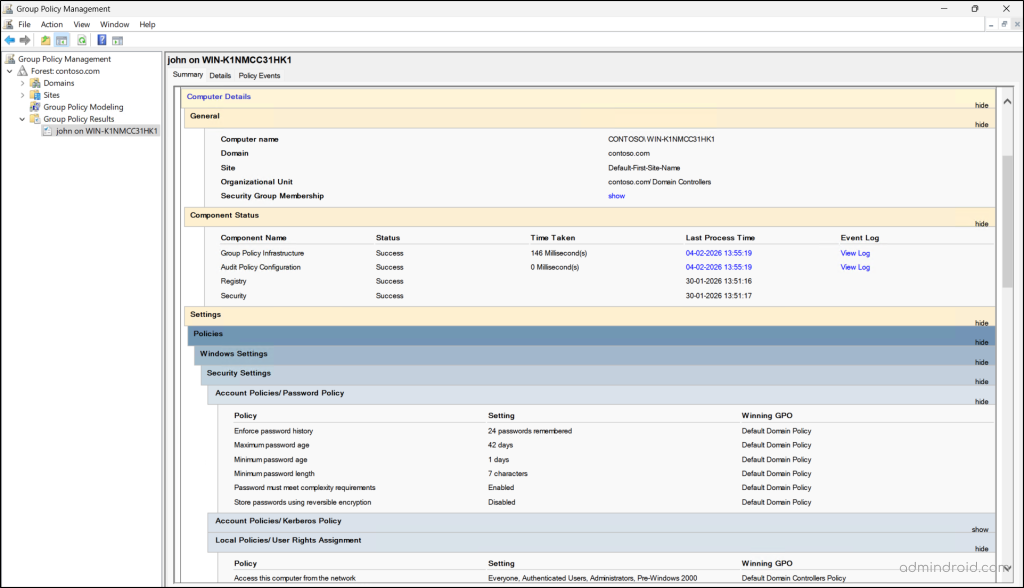Click the Back navigation arrow in the toolbar
The width and height of the screenshot is (1024, 588).
9,40
